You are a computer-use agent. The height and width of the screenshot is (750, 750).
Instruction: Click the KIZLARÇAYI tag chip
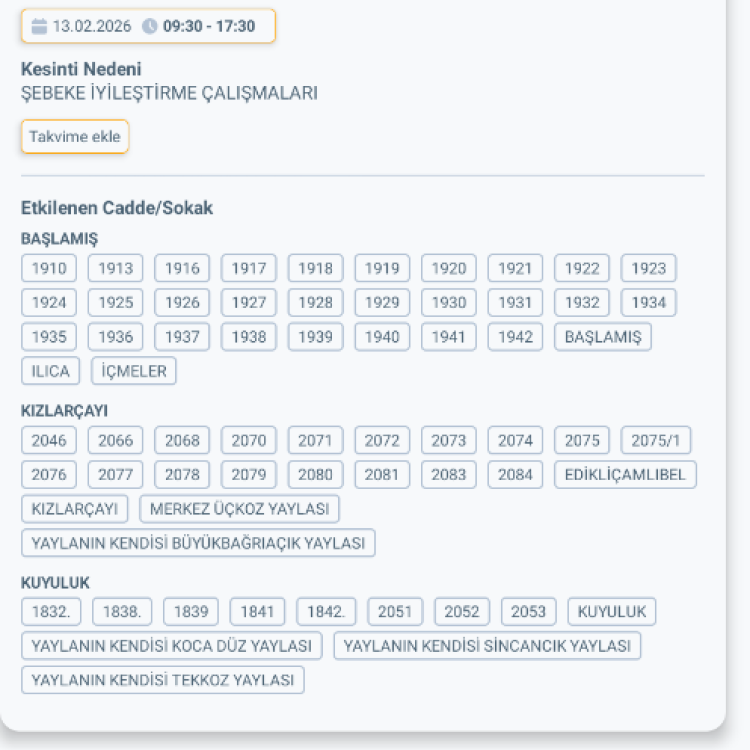coord(74,509)
